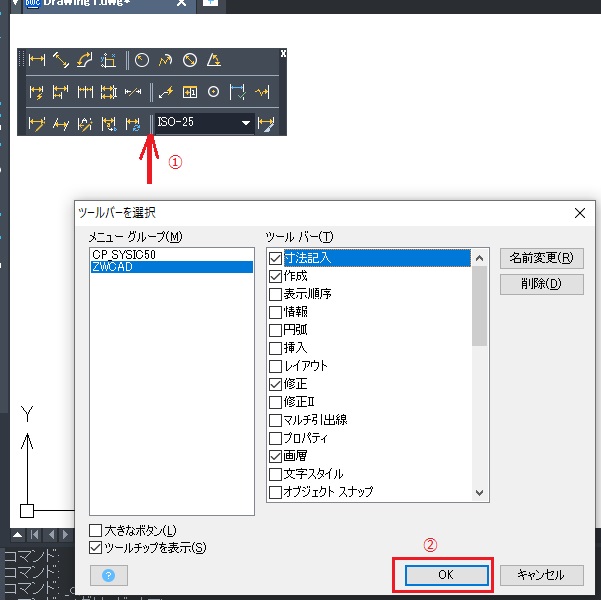Image resolution: width=601 pixels, height=600 pixels.
Task: Uncheck the 寸法記入 toolbar checkbox
Action: click(x=275, y=258)
